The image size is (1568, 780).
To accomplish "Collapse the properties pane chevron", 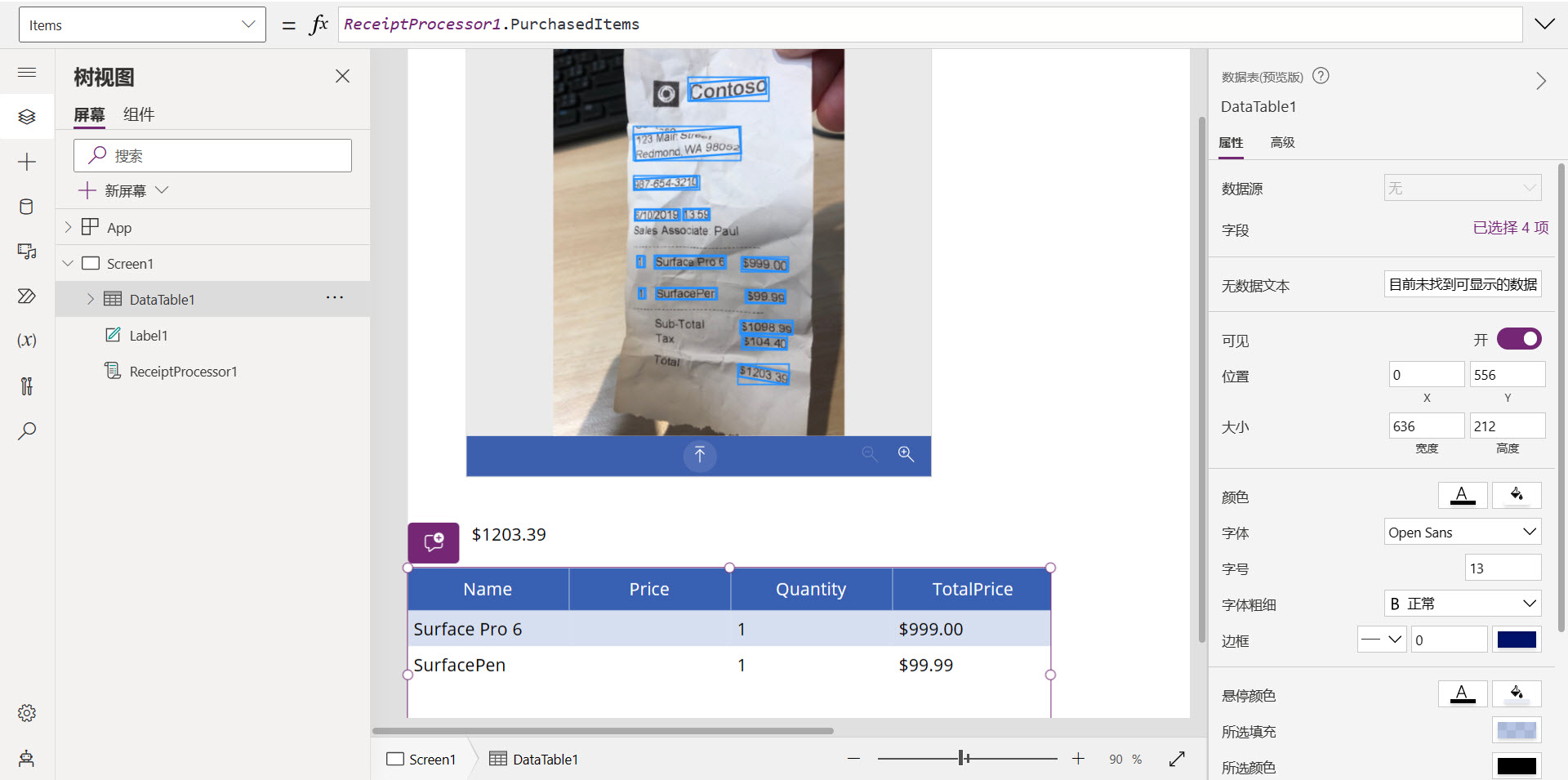I will coord(1541,81).
